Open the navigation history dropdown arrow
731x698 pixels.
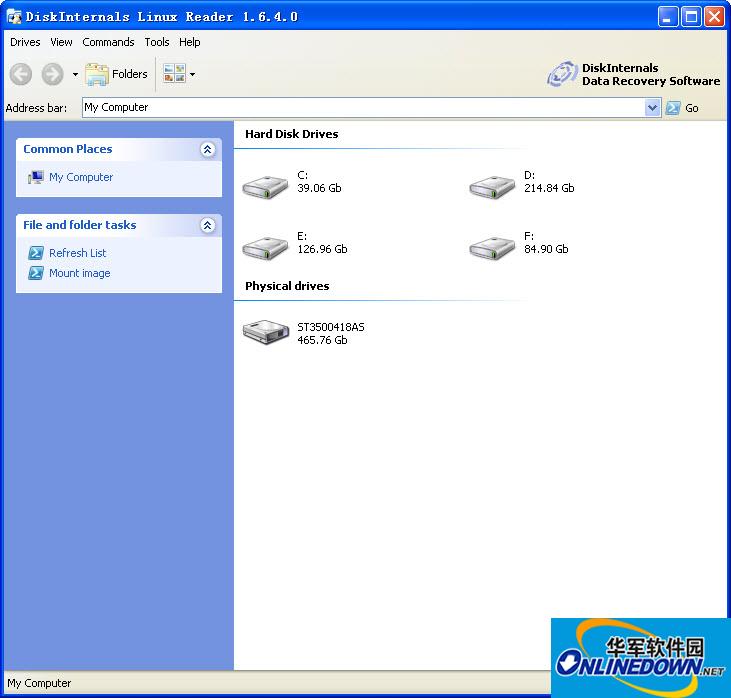pos(75,74)
